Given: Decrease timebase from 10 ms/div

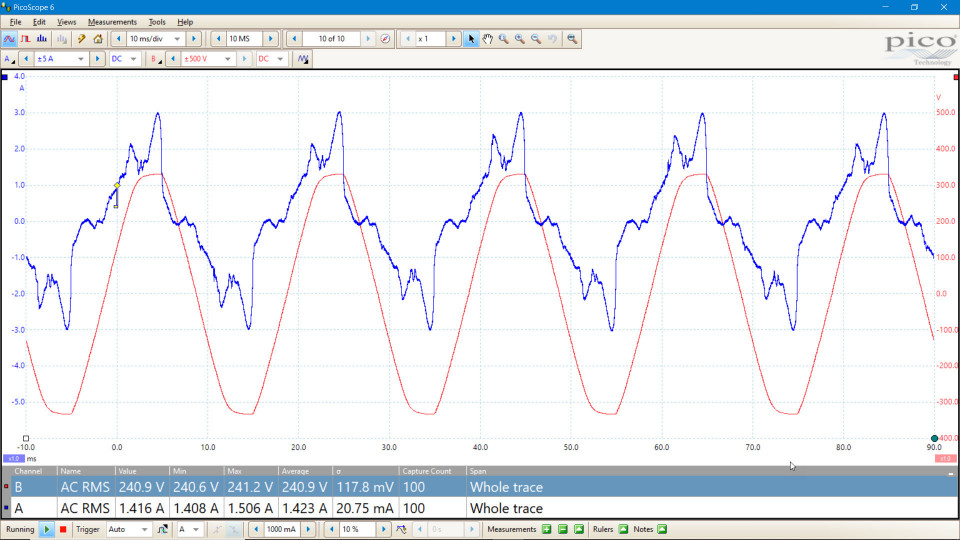Looking at the screenshot, I should 119,39.
